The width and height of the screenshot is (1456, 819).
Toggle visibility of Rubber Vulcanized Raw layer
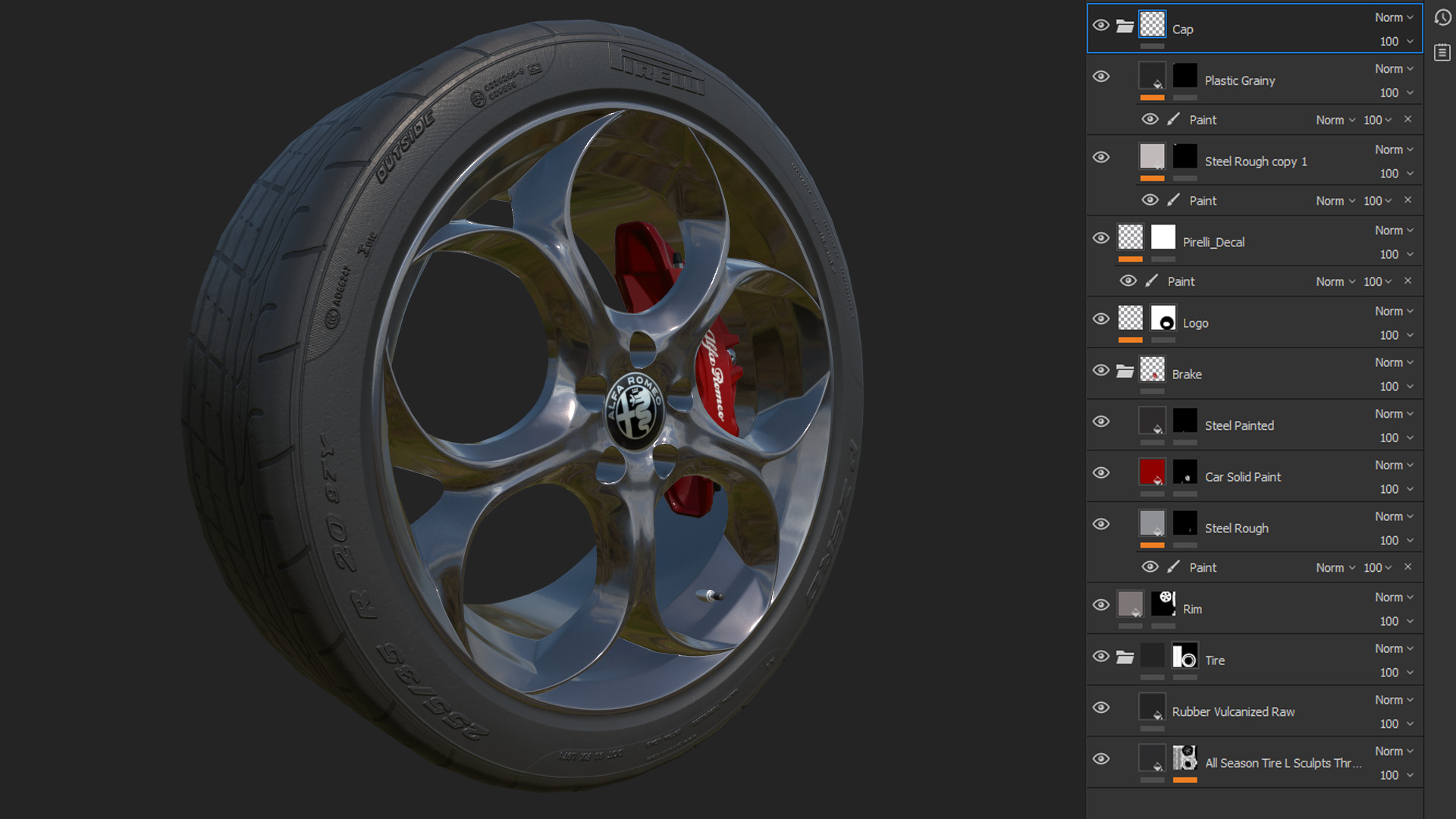(1101, 708)
